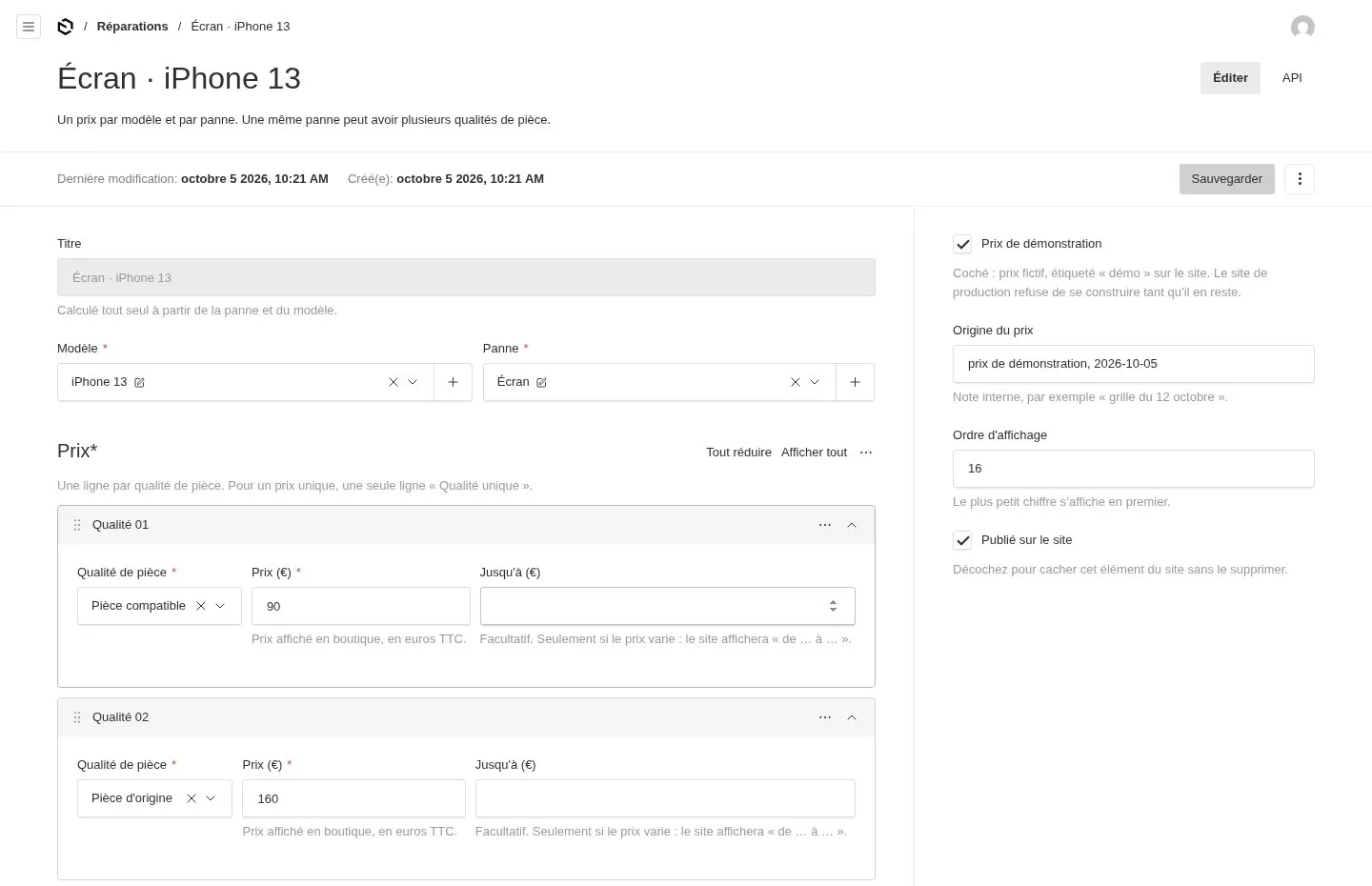Focus the Jusqu'à field in Qualité 02
1372x886 pixels.
tap(665, 798)
